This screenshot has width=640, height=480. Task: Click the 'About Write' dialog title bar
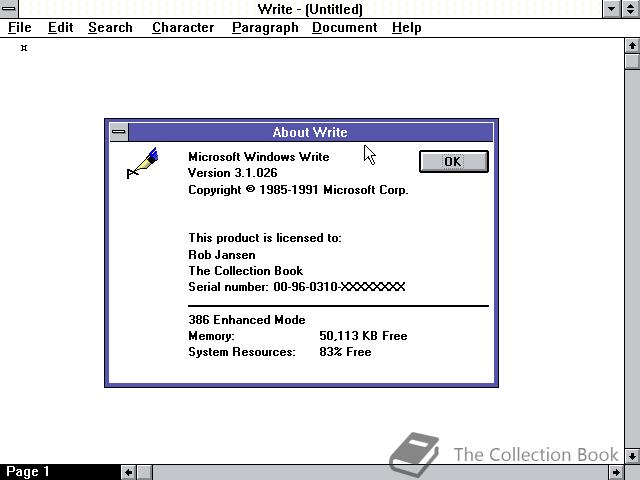coord(310,132)
